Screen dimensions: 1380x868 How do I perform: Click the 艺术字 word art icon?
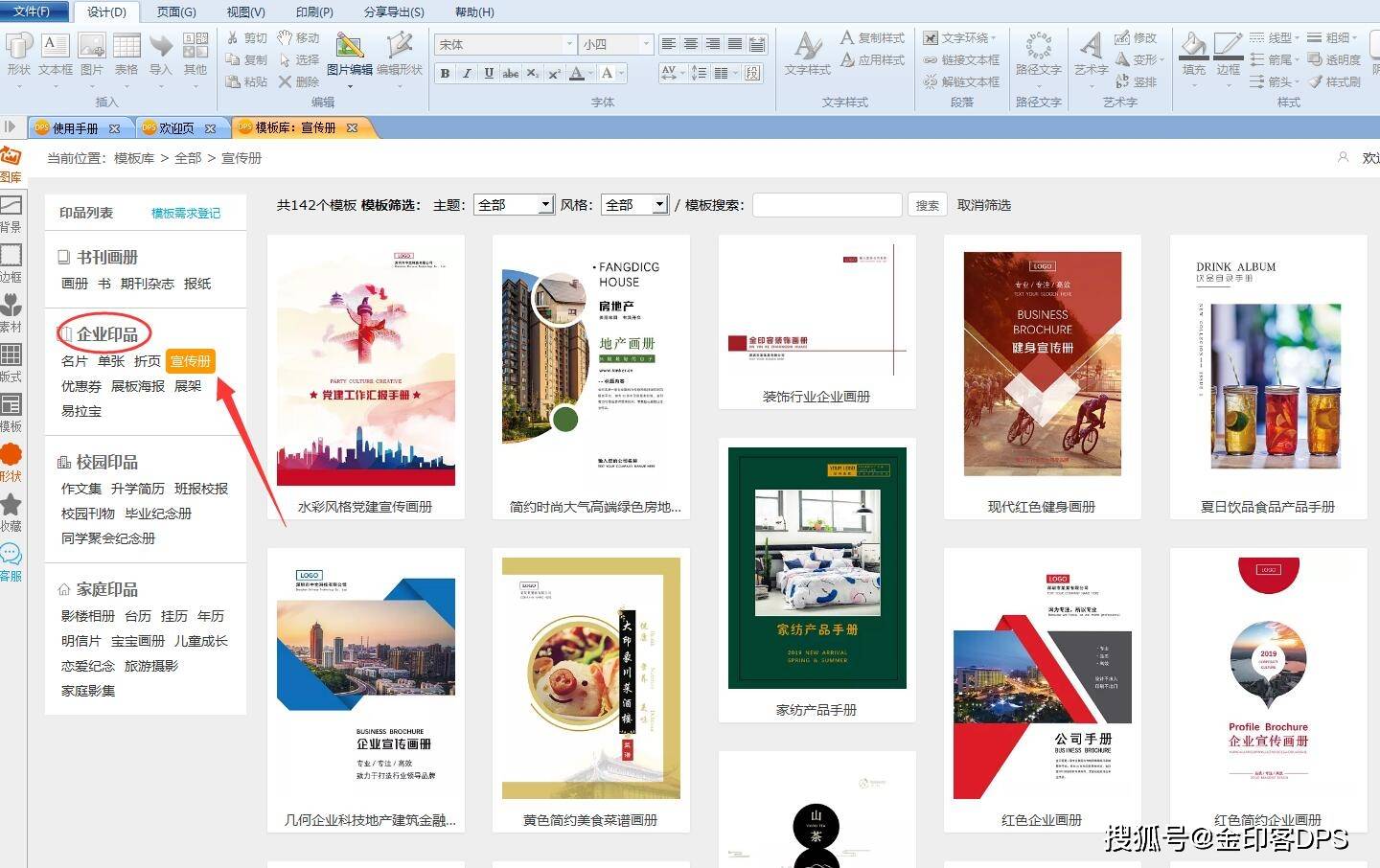point(1091,54)
